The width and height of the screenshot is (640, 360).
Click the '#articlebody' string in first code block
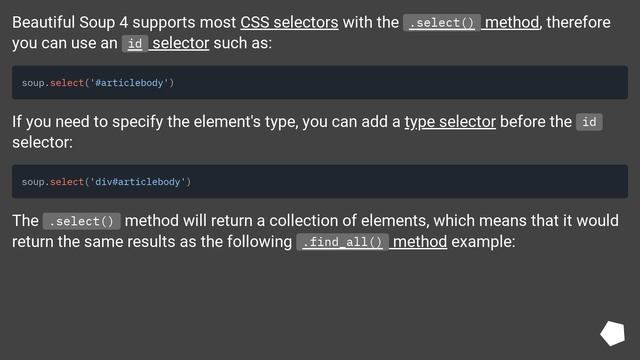pos(129,83)
